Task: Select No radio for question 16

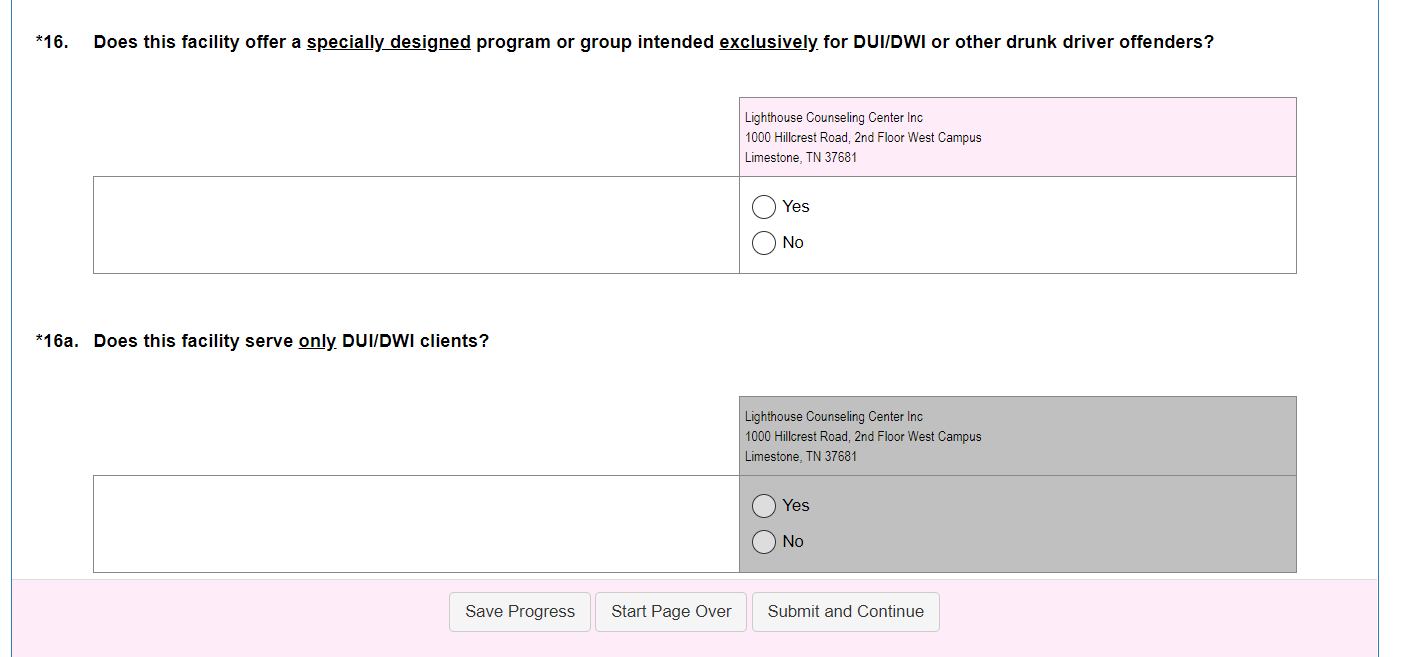Action: [764, 243]
